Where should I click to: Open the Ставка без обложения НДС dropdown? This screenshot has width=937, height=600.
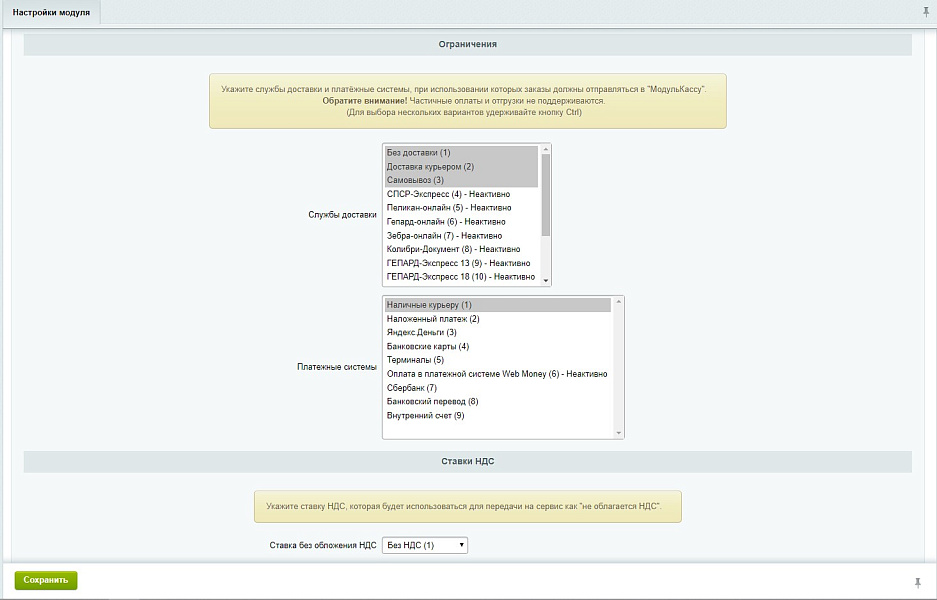point(425,546)
